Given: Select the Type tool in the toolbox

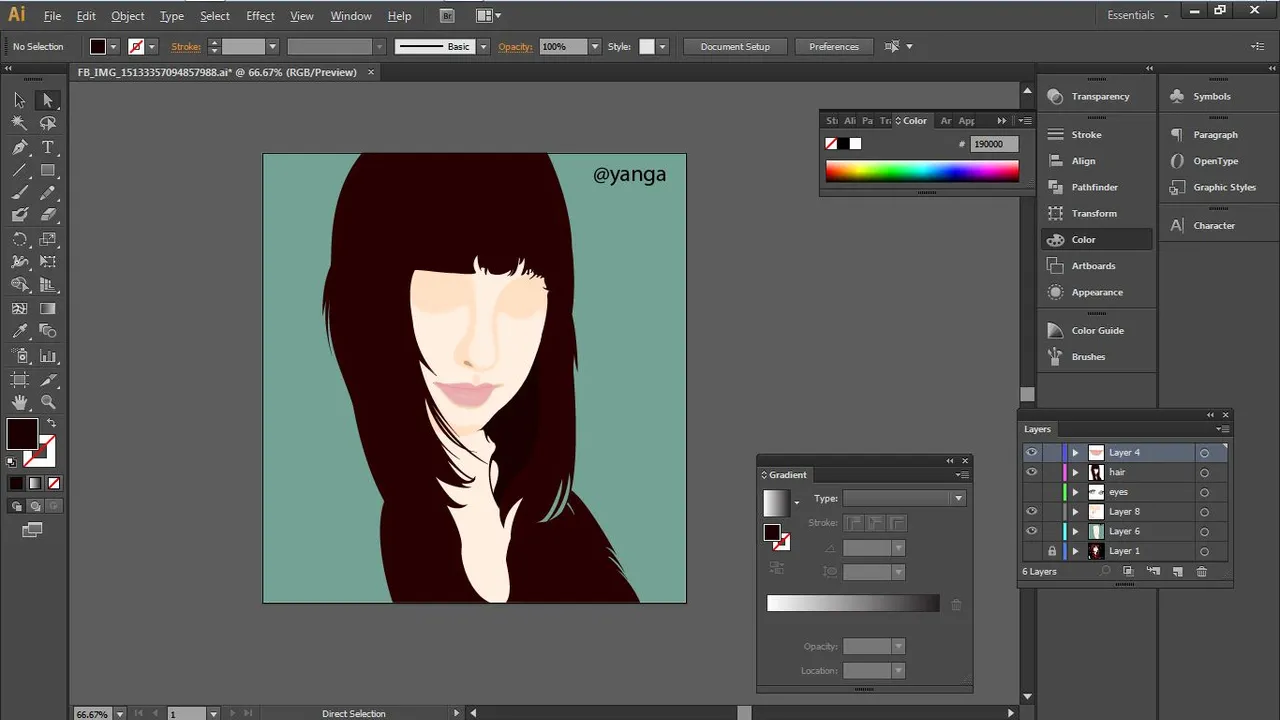Looking at the screenshot, I should 47,147.
